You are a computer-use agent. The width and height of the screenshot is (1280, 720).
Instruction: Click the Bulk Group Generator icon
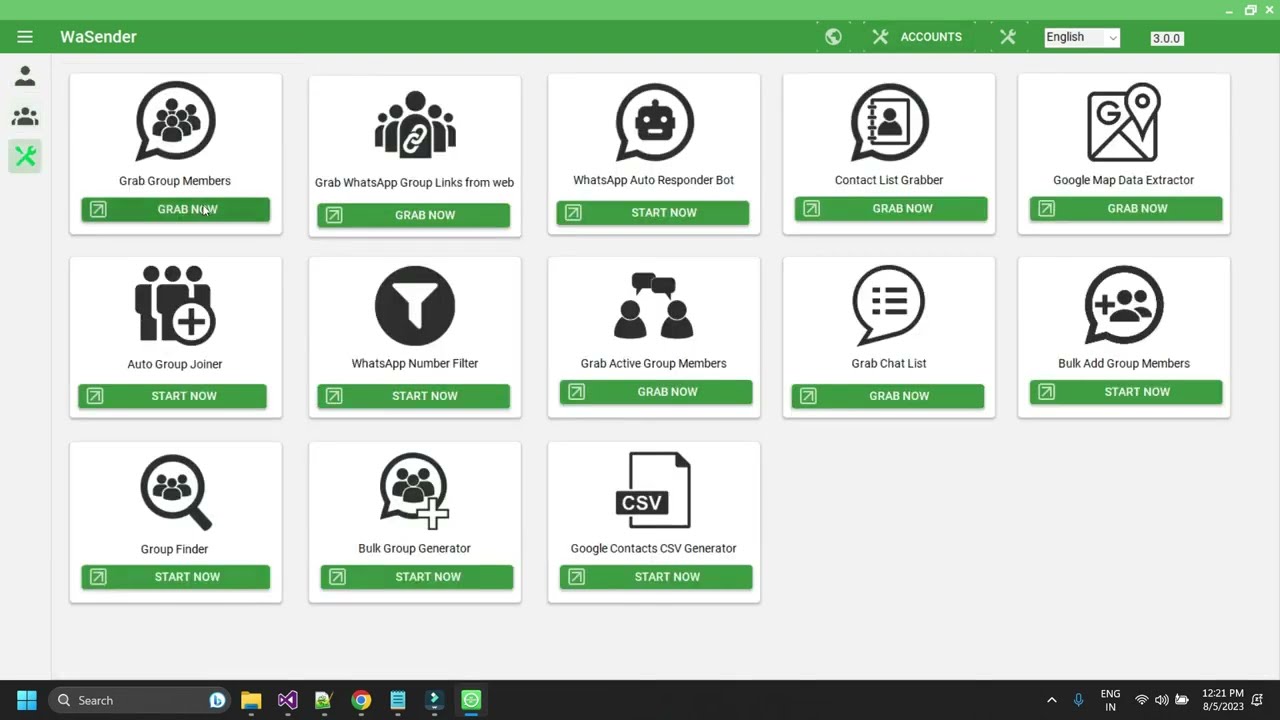point(415,490)
